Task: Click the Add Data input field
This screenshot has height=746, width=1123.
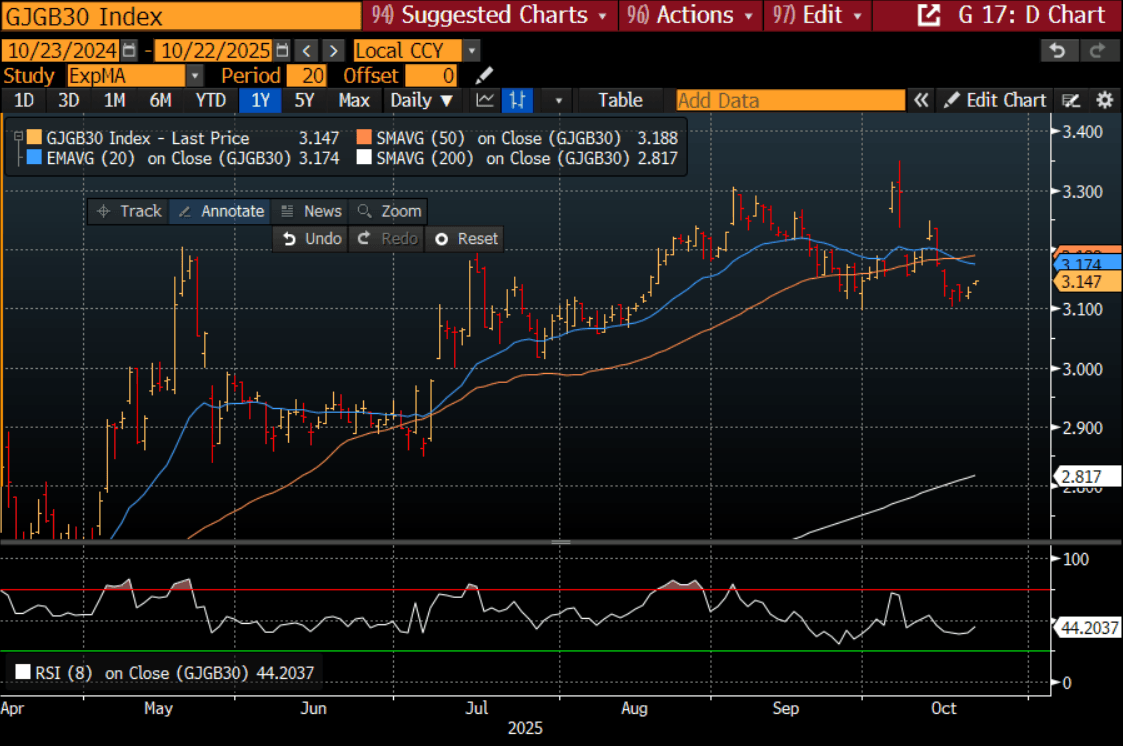Action: click(790, 100)
